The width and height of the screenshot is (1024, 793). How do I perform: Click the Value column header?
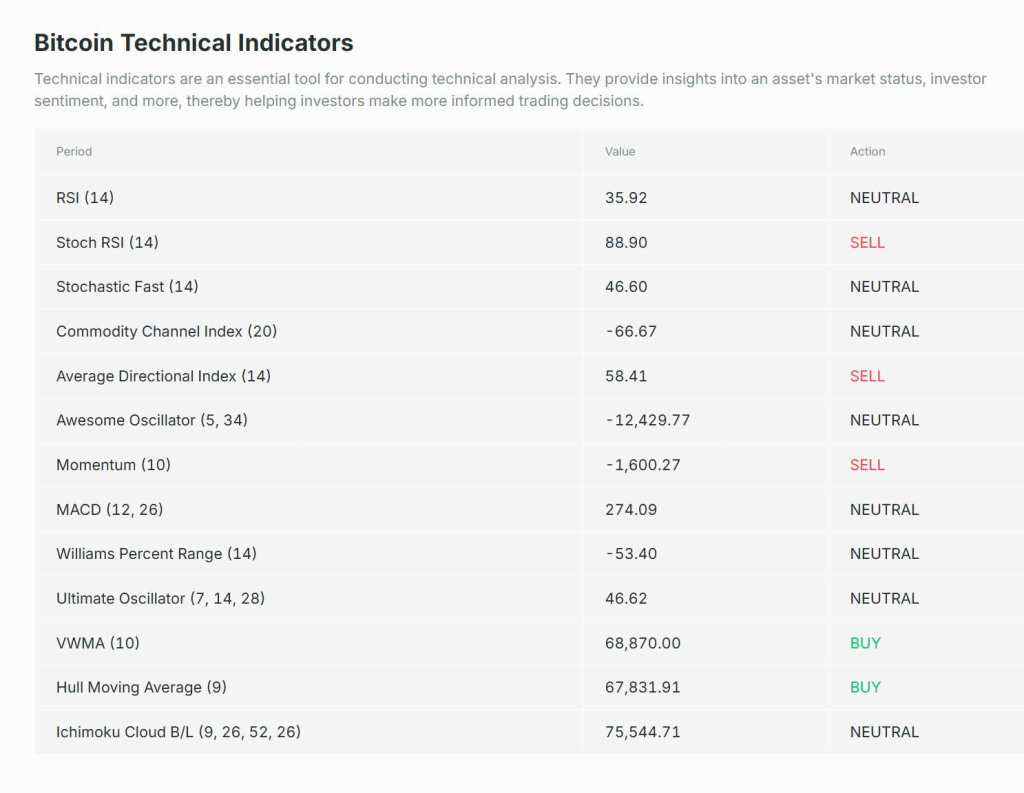click(620, 152)
